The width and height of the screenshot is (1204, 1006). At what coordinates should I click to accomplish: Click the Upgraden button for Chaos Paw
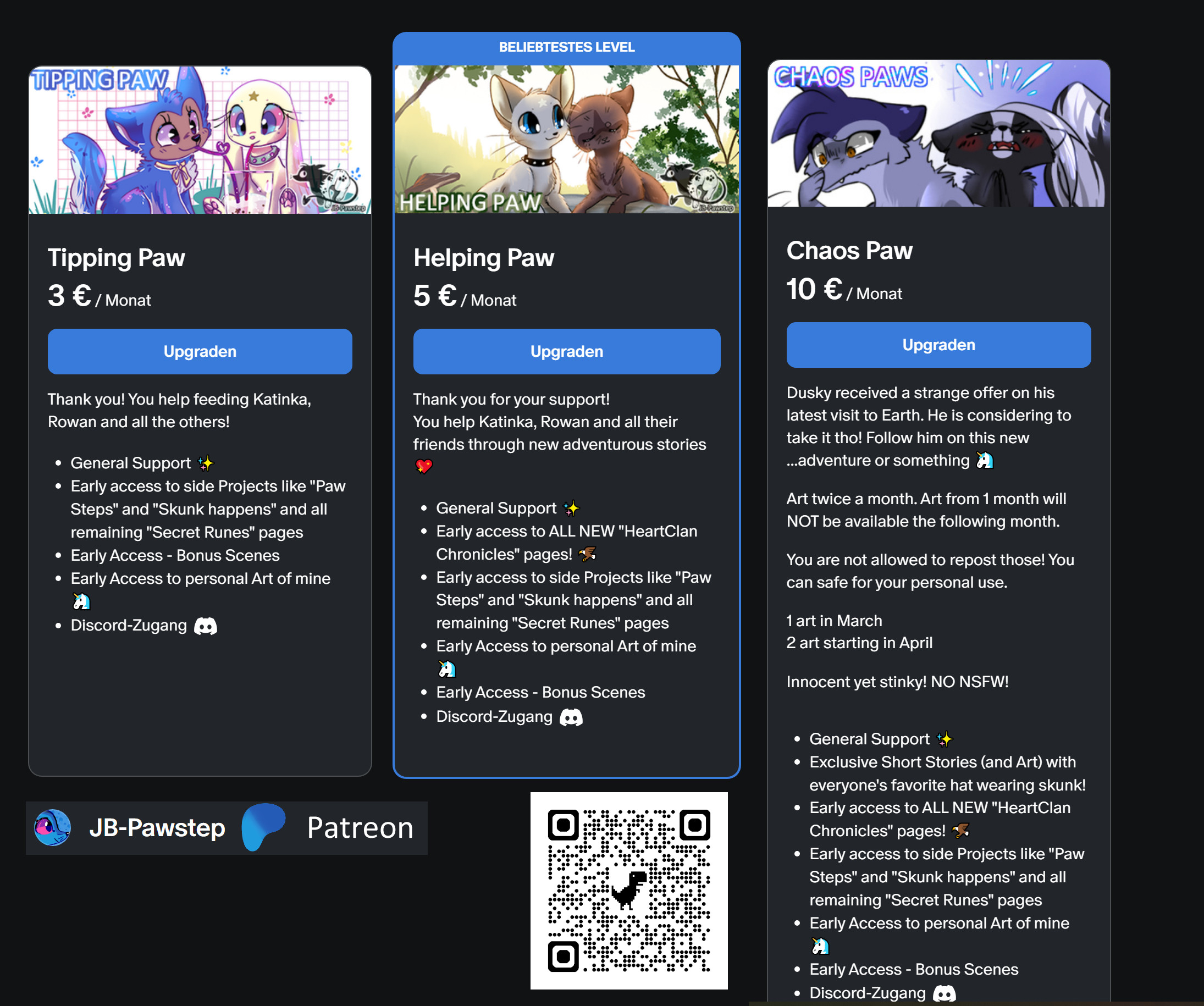point(938,345)
